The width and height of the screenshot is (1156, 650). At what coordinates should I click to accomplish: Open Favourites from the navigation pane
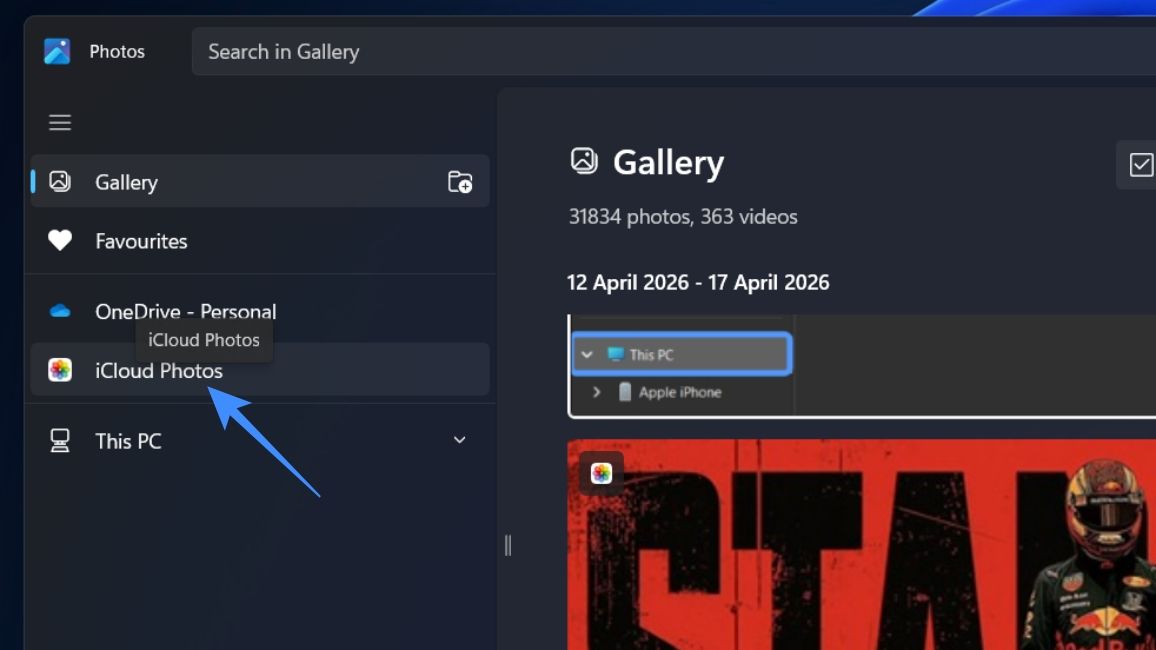140,240
